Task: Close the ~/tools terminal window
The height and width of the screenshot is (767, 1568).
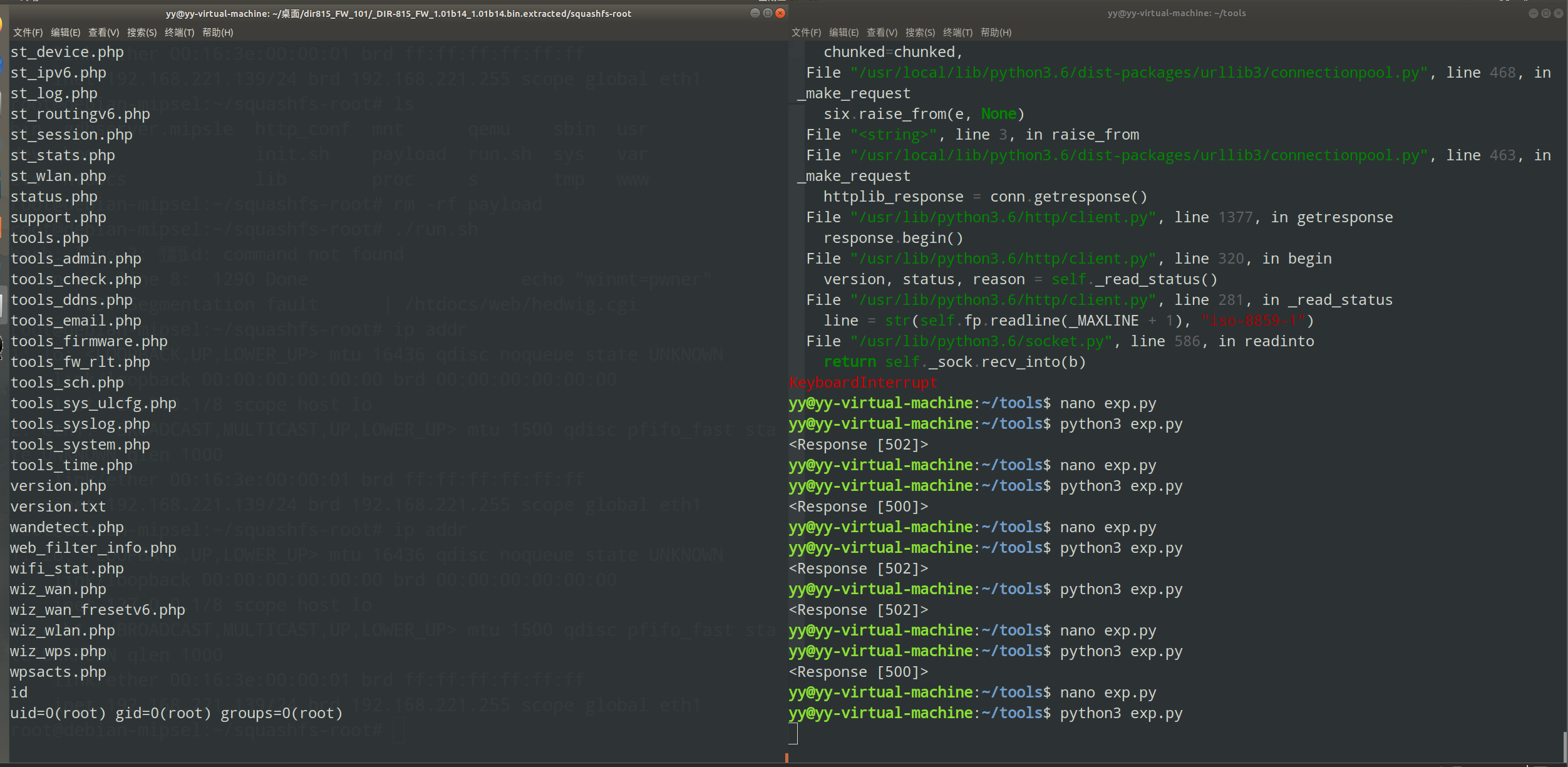Action: pyautogui.click(x=1558, y=13)
